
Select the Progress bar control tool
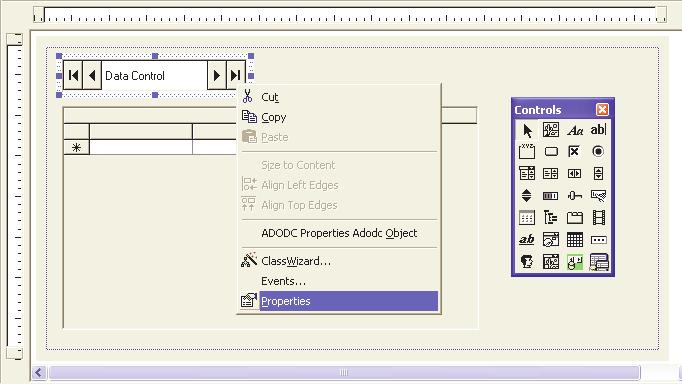[551, 196]
